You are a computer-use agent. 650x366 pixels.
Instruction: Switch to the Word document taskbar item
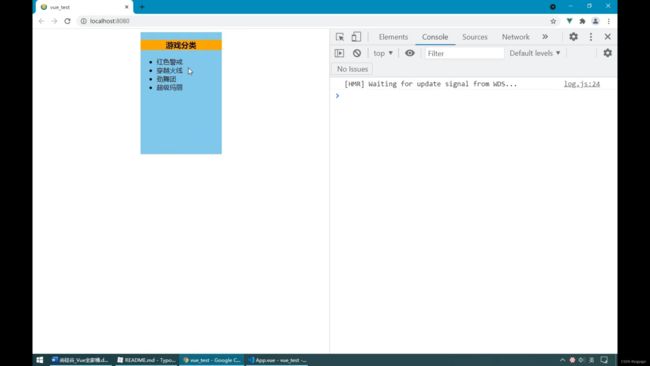coord(81,360)
